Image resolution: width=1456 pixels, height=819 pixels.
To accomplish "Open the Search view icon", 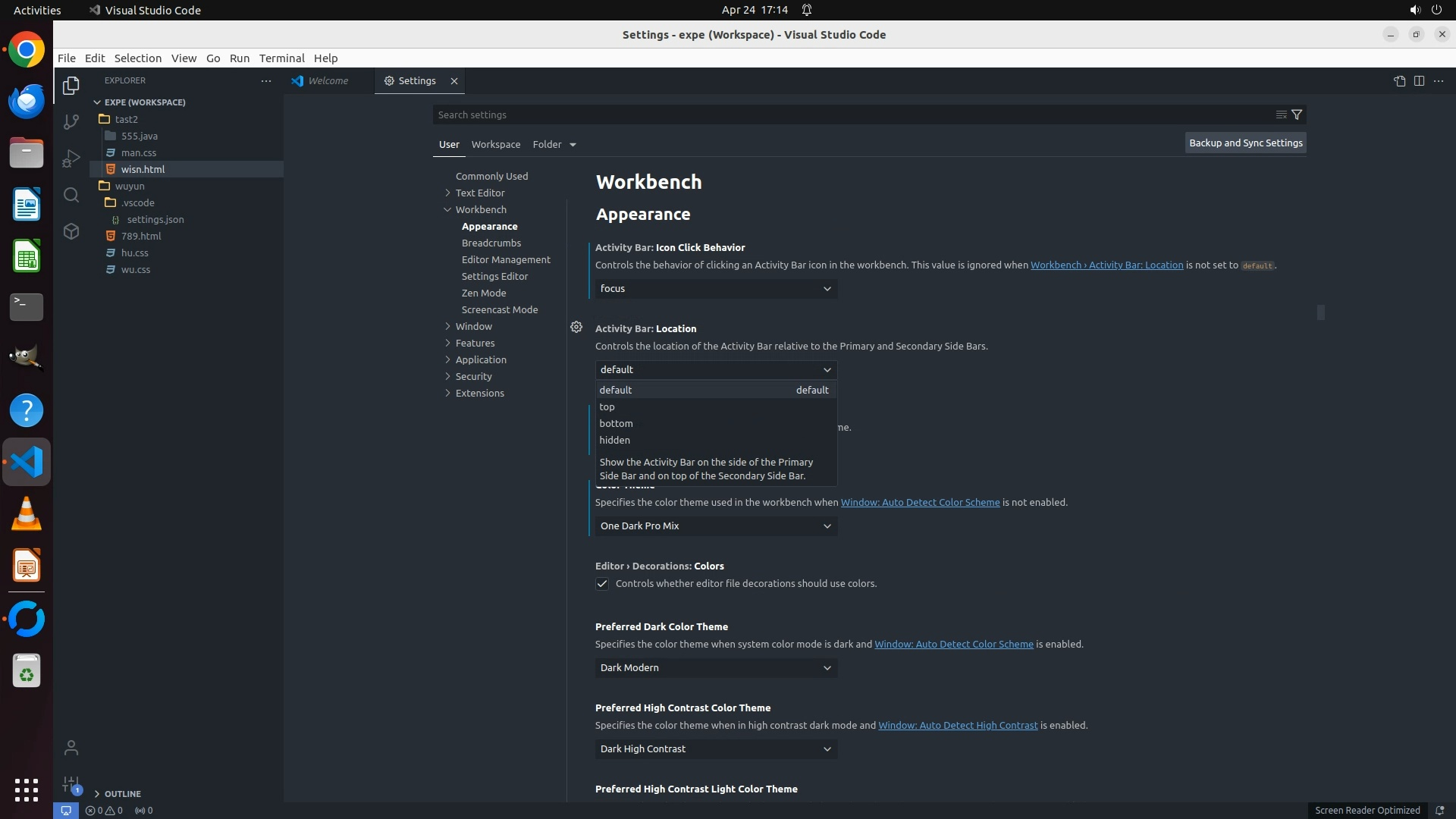I will tap(71, 195).
